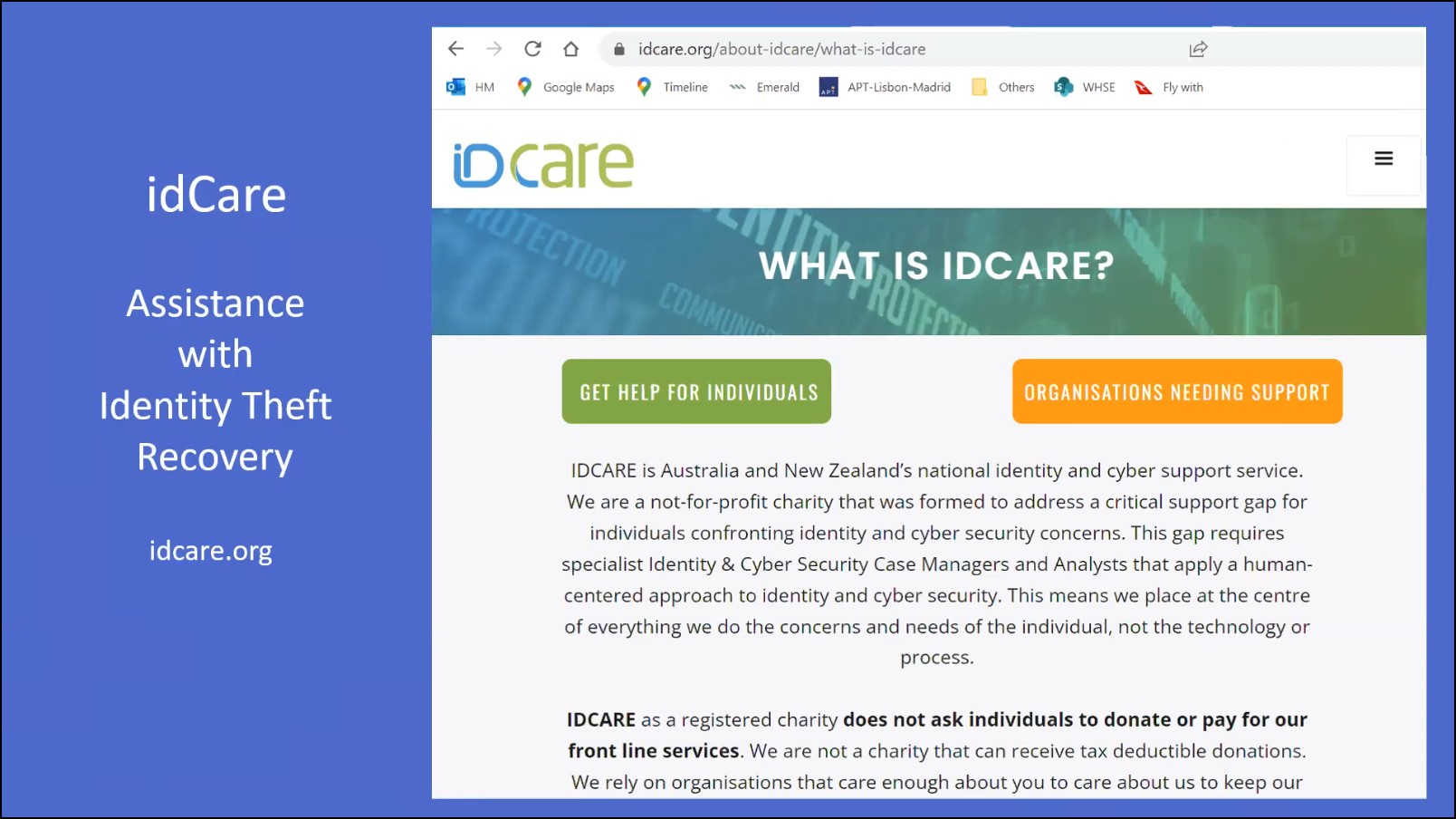Click Organisations Needing Support button

[x=1176, y=391]
